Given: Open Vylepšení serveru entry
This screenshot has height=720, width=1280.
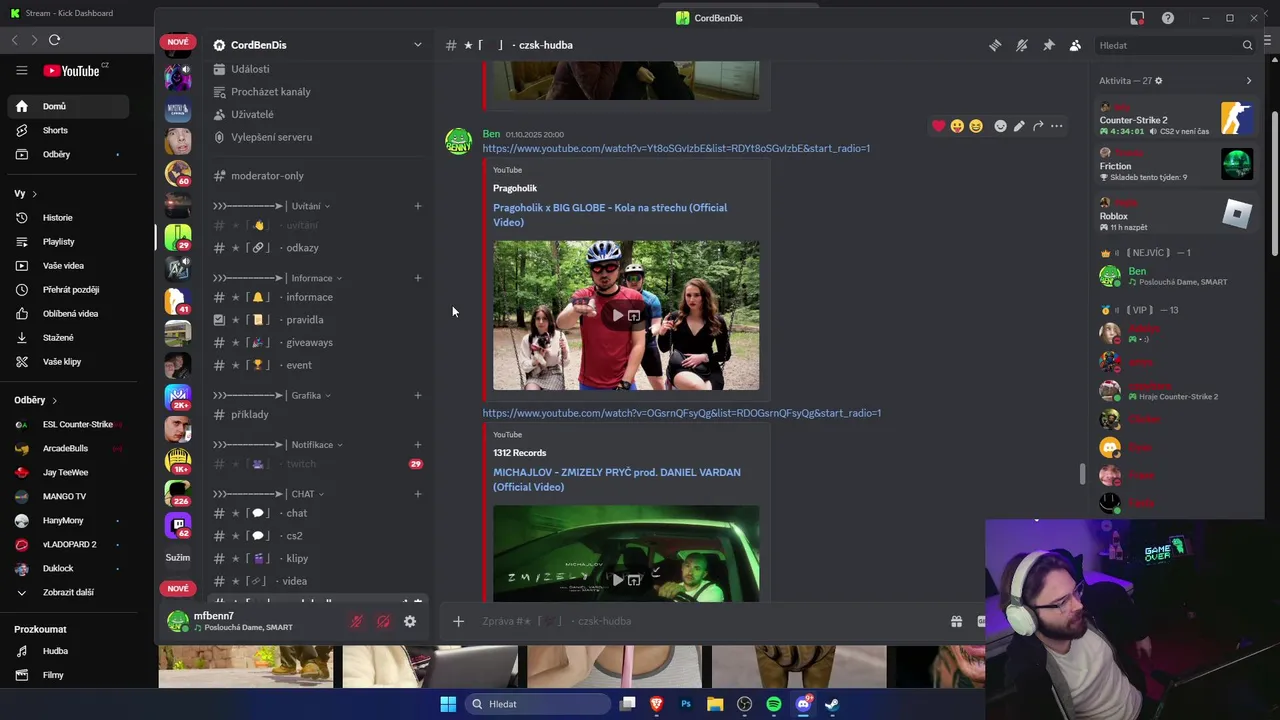Looking at the screenshot, I should click(x=318, y=137).
